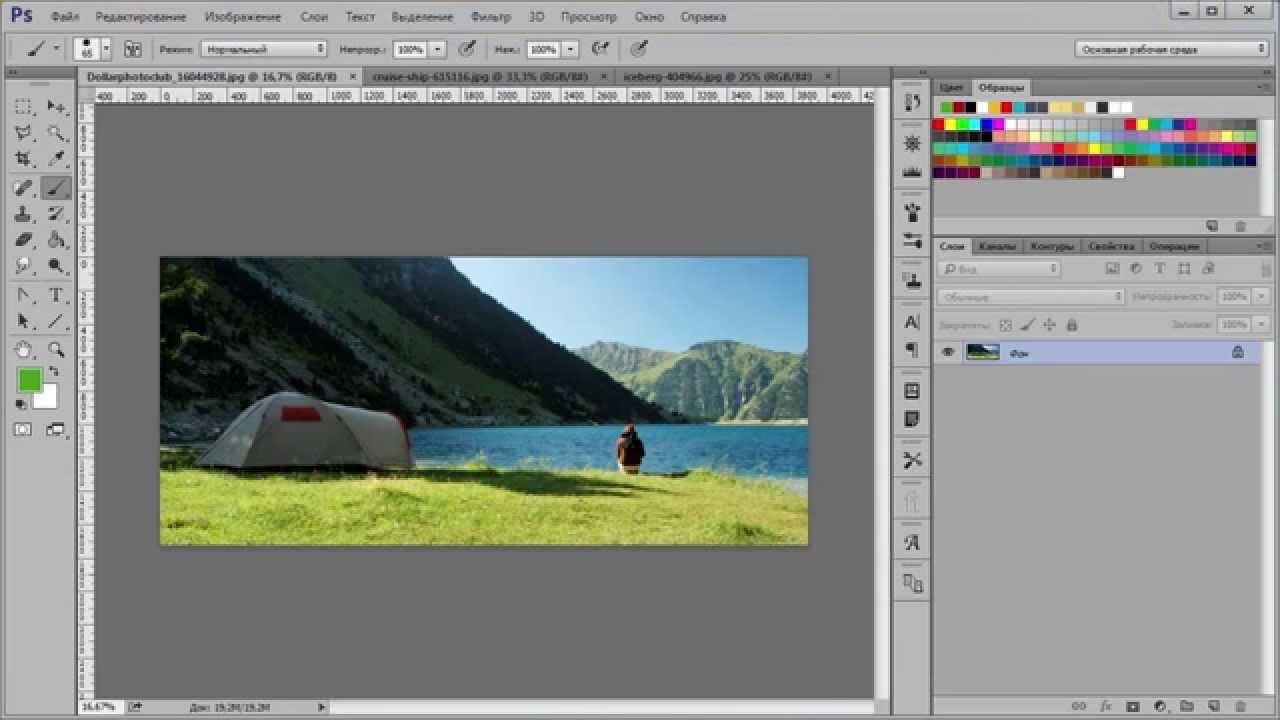
Task: Select the Path Selection tool
Action: [24, 321]
